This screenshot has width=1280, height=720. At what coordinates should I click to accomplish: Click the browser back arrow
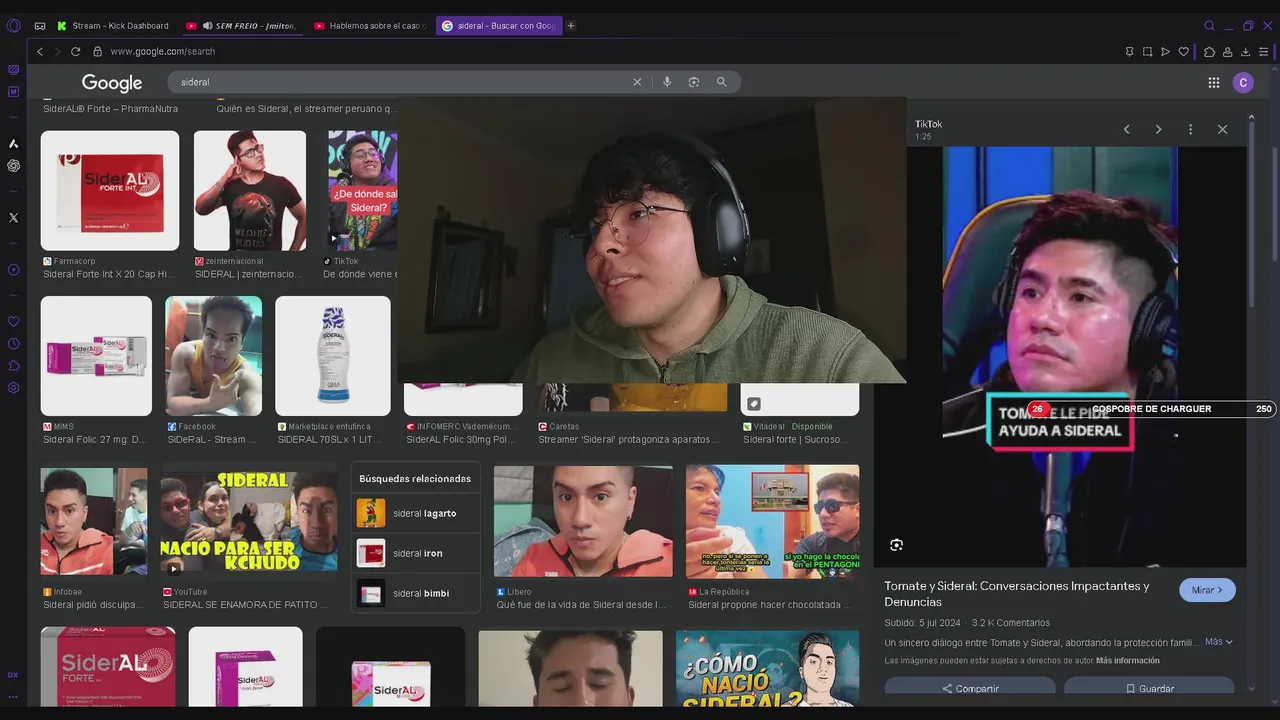click(x=40, y=51)
